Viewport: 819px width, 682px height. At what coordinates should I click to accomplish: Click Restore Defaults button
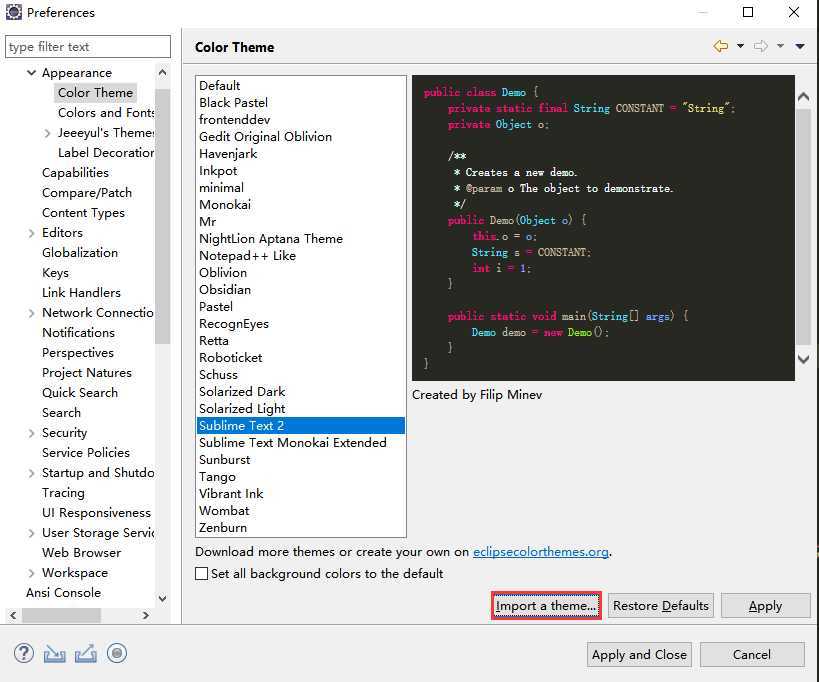pyautogui.click(x=661, y=606)
